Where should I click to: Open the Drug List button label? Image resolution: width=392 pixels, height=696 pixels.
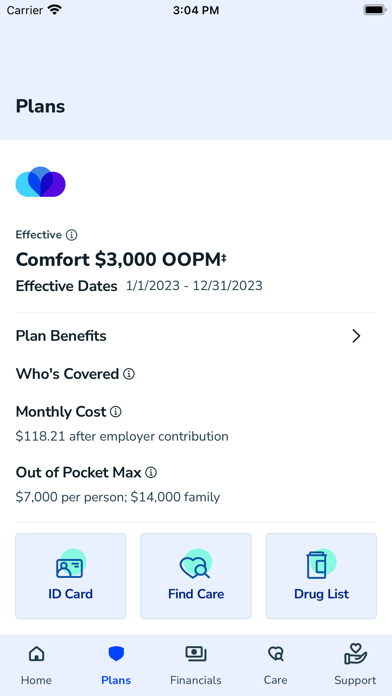tap(321, 594)
